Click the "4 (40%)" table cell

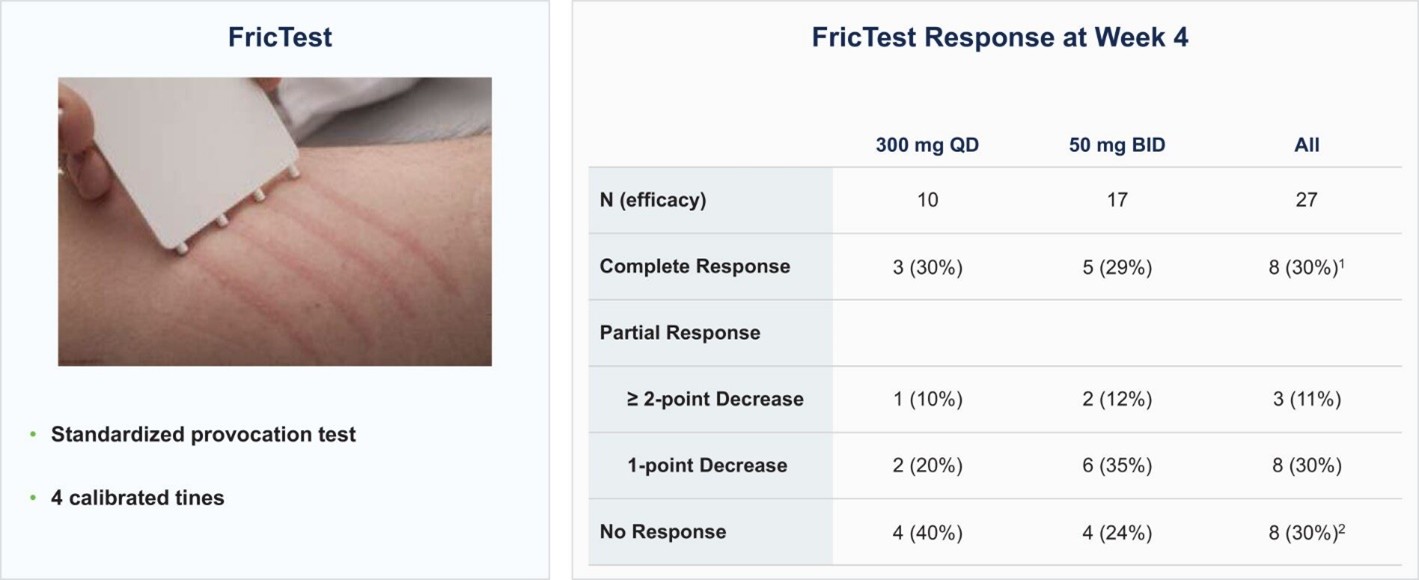927,533
